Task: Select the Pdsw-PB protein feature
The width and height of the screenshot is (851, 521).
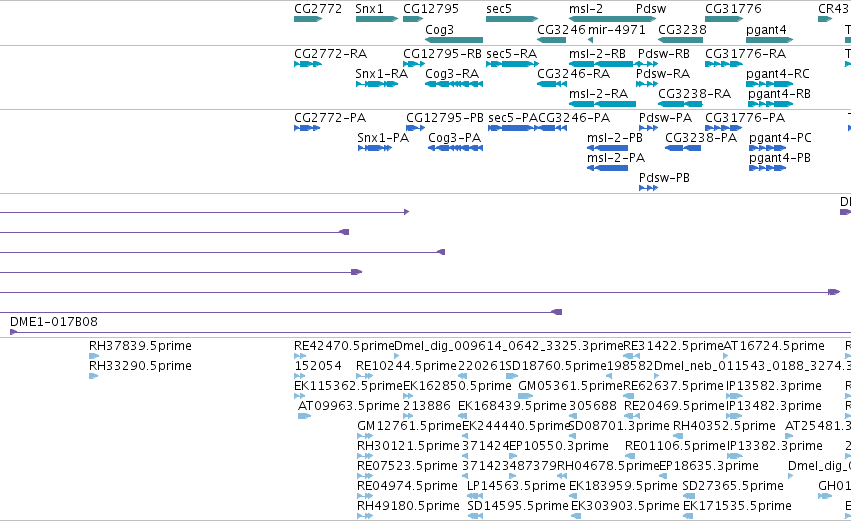Action: pyautogui.click(x=649, y=188)
